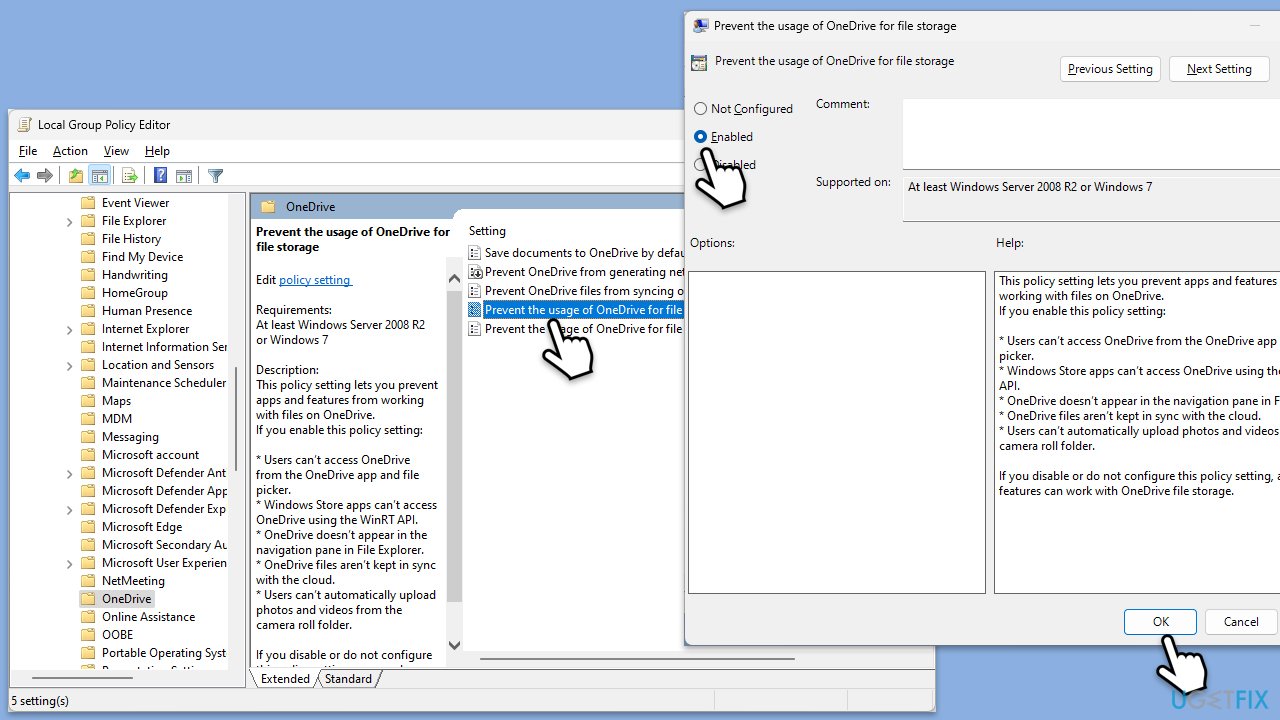Click the Local Group Policy Editor title icon
1280x720 pixels.
24,125
